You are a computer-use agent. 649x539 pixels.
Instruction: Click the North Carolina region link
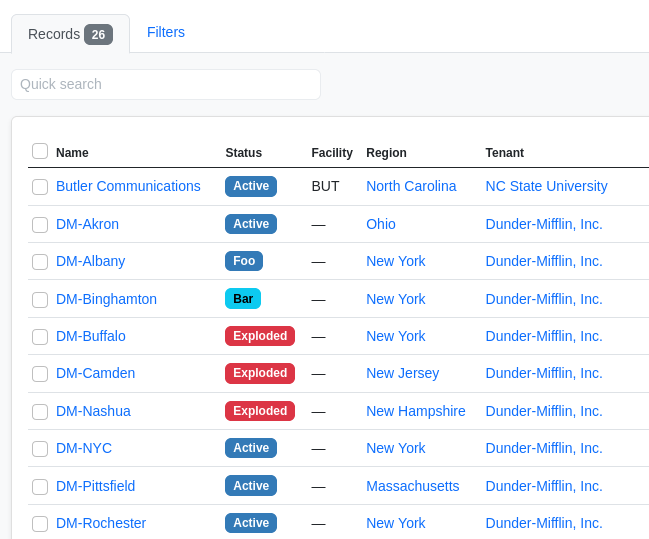(x=411, y=186)
